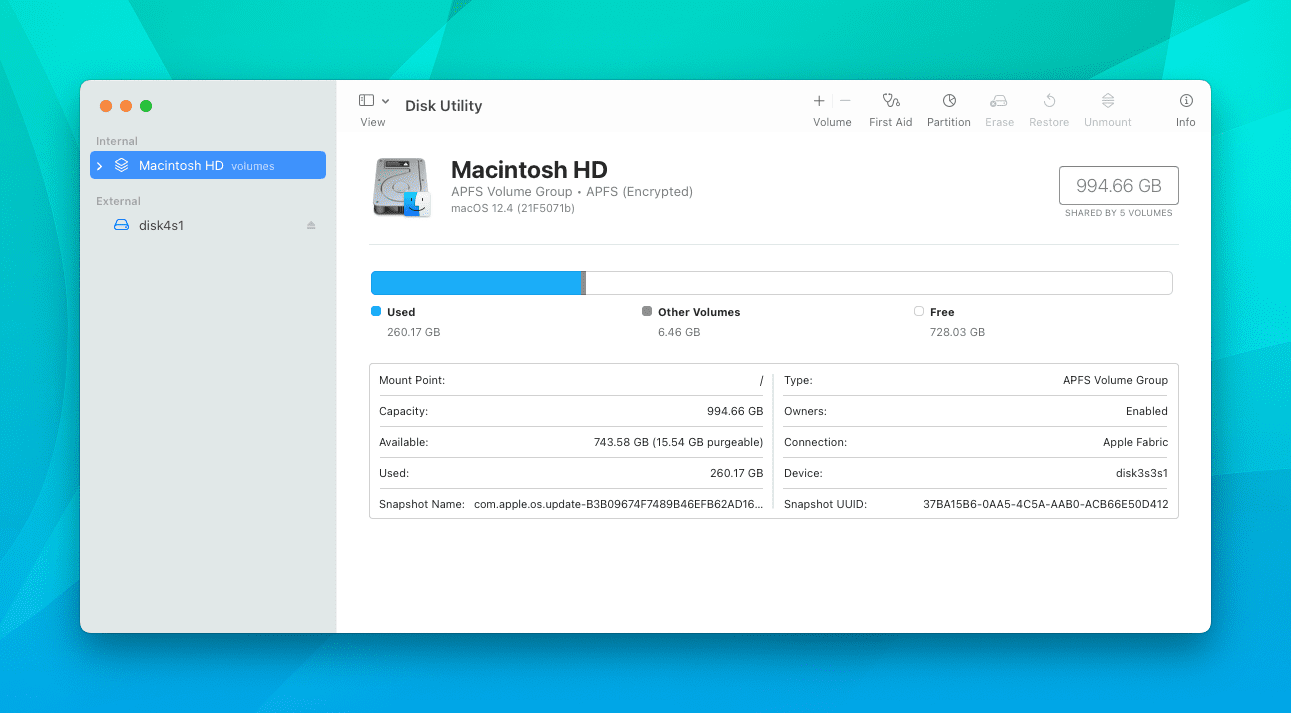Screen dimensions: 1291x713
Task: Click the Snapshot UUID value text
Action: point(1045,504)
